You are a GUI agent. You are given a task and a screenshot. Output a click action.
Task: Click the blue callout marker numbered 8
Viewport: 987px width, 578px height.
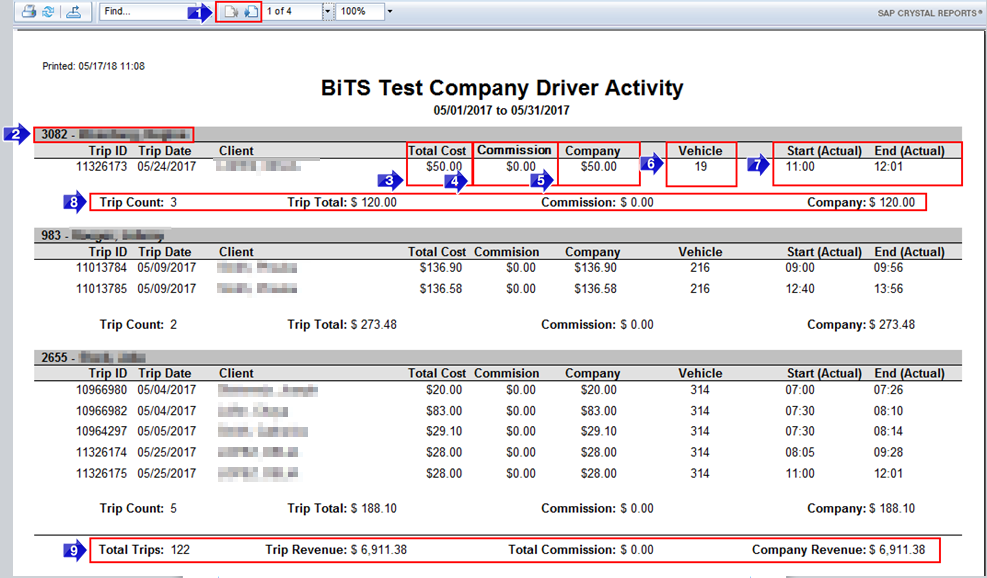click(x=75, y=202)
